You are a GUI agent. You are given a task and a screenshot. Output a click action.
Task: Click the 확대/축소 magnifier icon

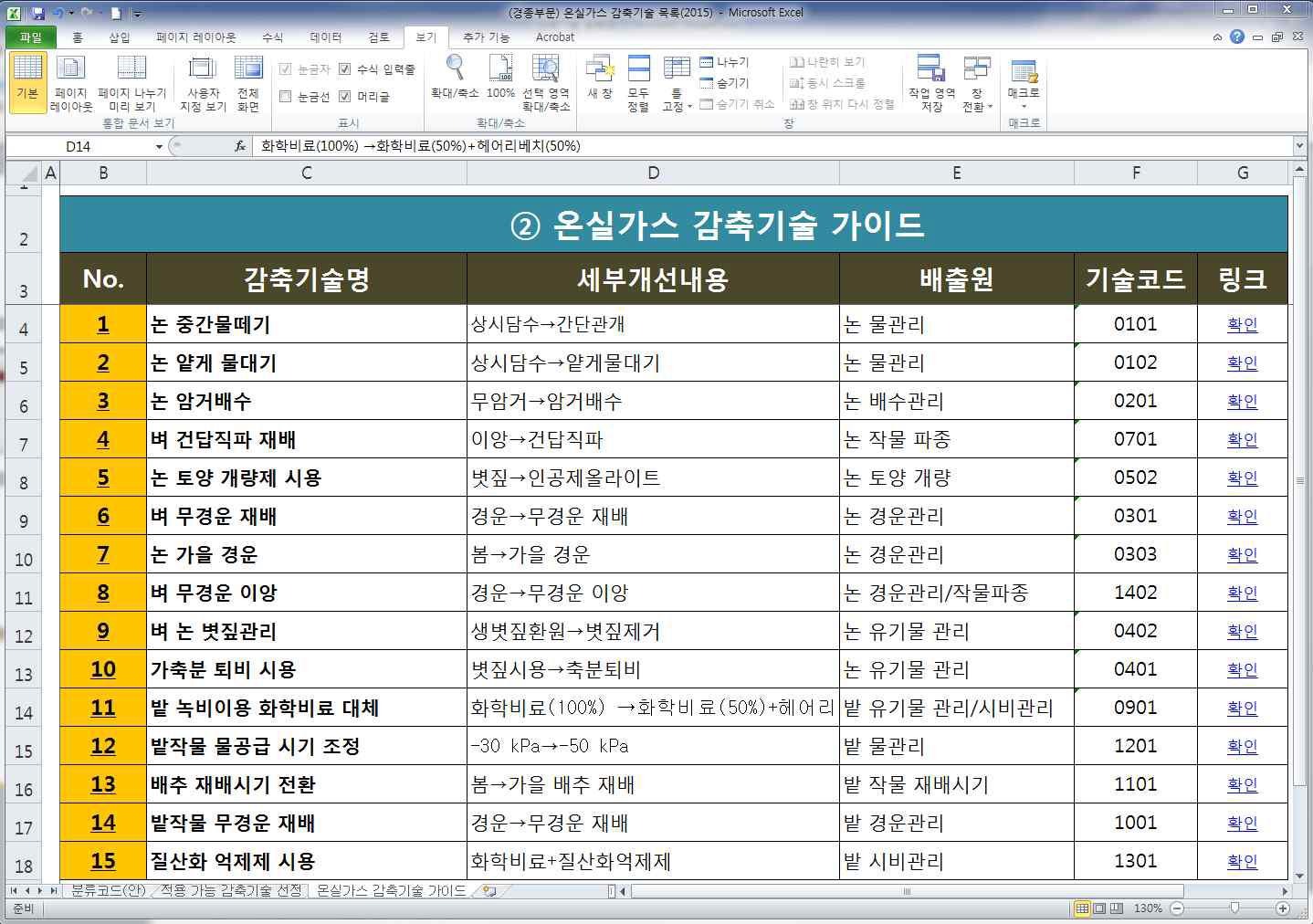click(x=455, y=77)
